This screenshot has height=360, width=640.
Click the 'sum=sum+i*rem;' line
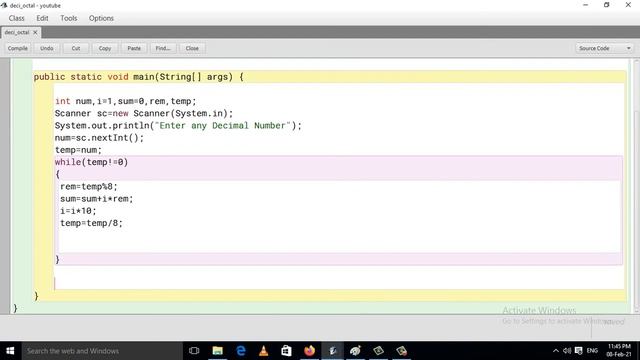point(96,199)
